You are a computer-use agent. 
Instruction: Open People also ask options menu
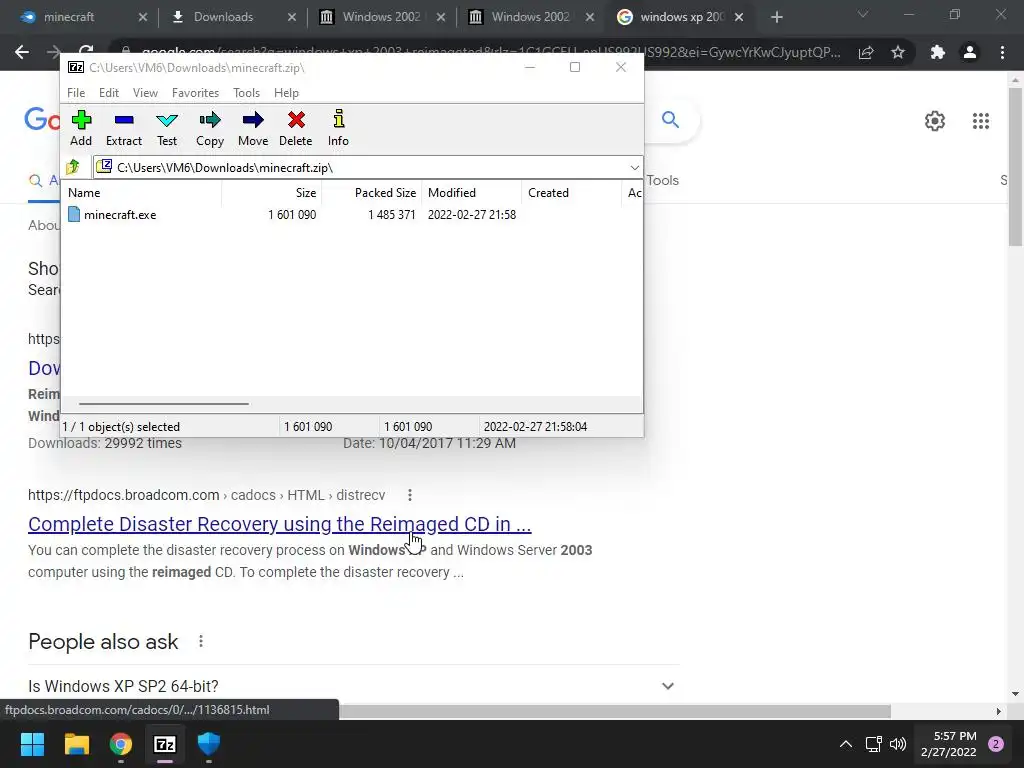pos(200,641)
